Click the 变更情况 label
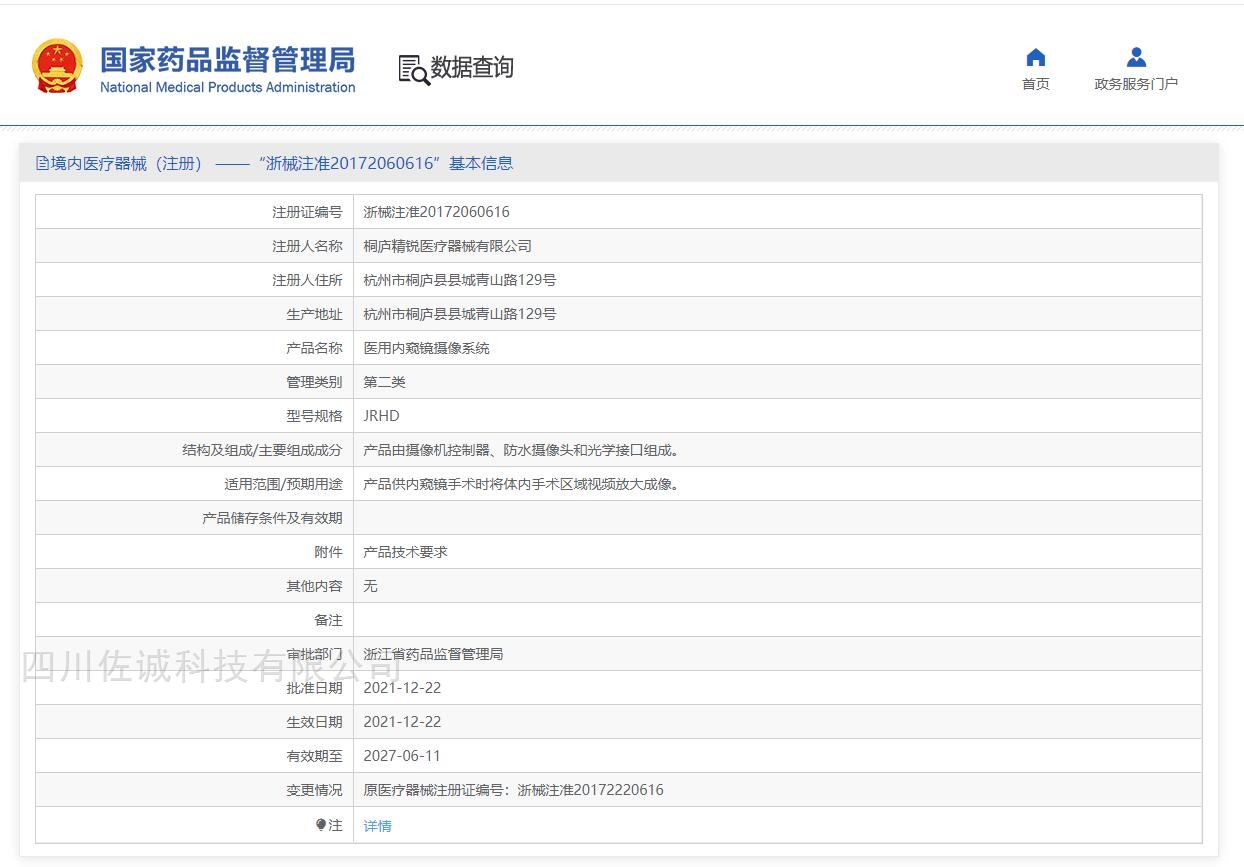1244x867 pixels. [x=314, y=790]
